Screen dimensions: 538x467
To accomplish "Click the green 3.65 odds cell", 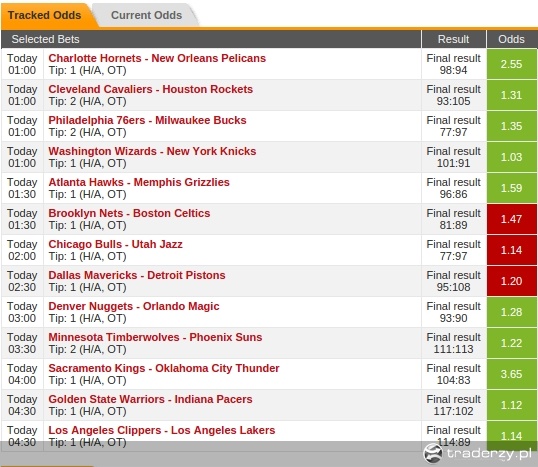I will tap(512, 374).
